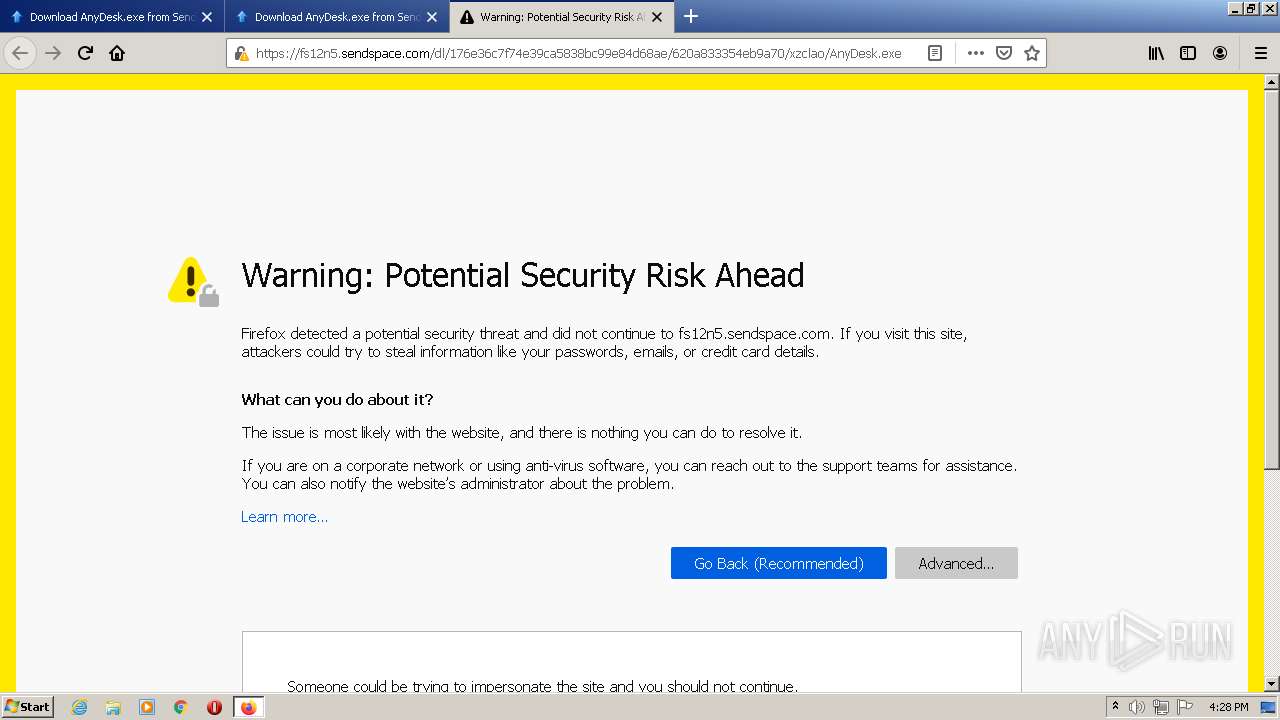Image resolution: width=1280 pixels, height=720 pixels.
Task: Expand Advanced... options
Action: click(x=956, y=563)
